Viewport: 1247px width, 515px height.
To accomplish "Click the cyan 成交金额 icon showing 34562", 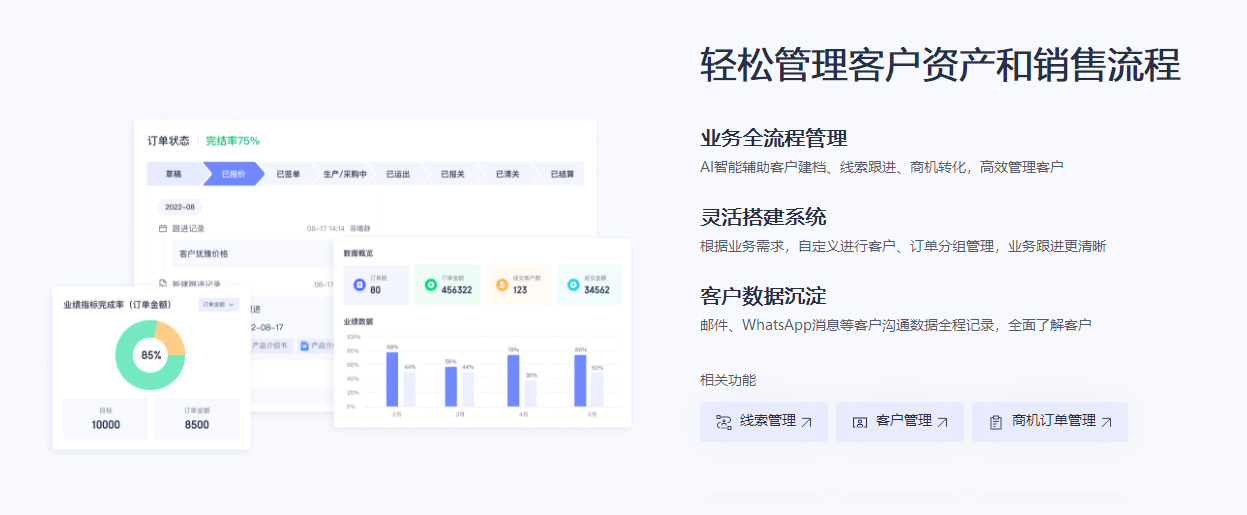I will [573, 285].
